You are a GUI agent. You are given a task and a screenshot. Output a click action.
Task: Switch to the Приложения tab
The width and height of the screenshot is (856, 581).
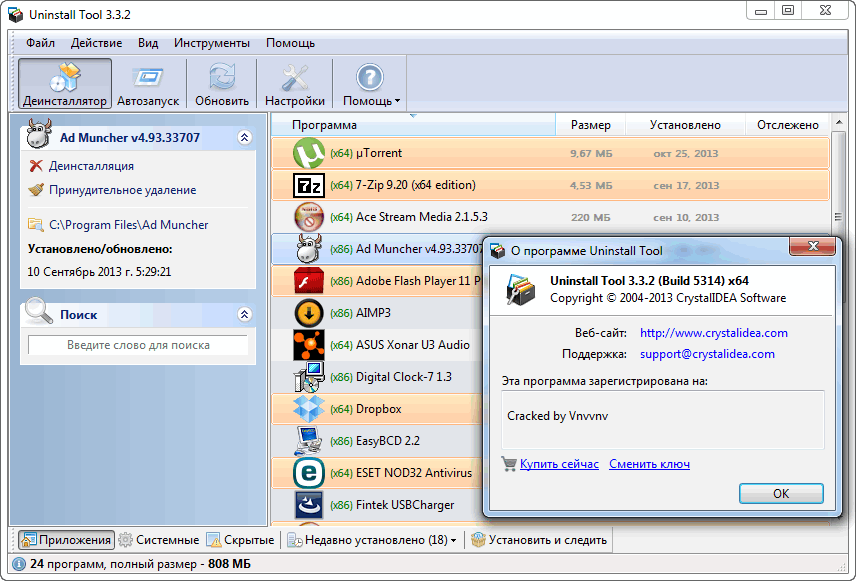point(67,540)
